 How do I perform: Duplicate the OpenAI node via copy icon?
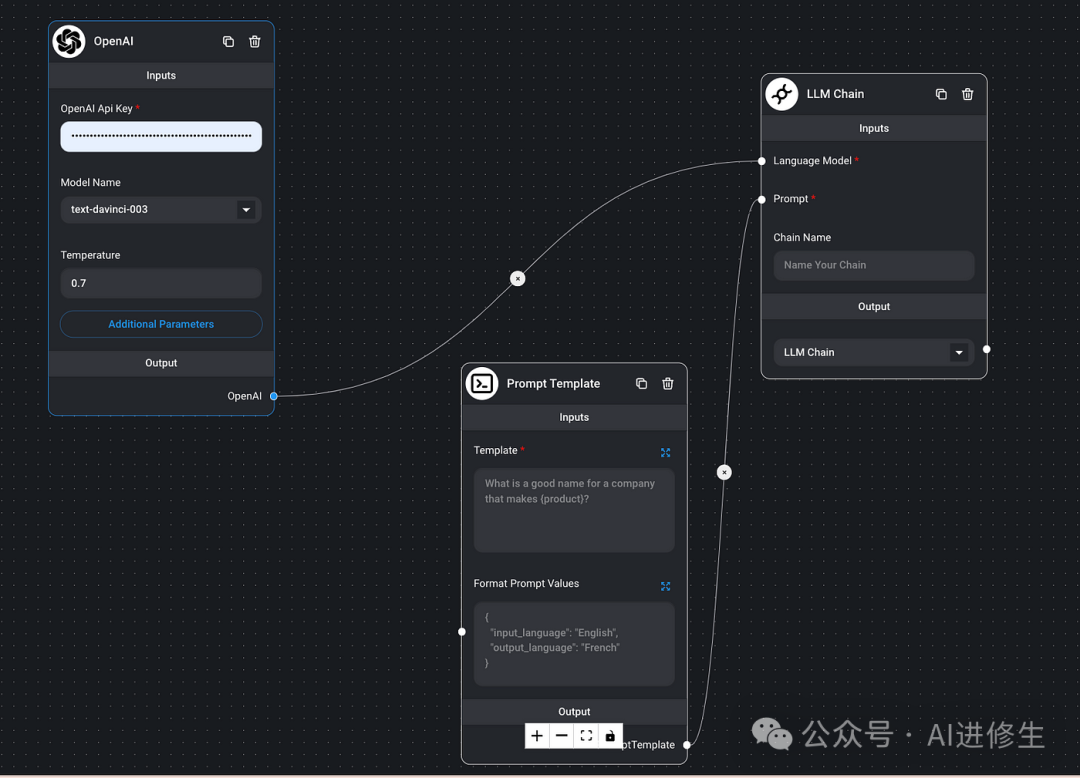[x=228, y=42]
